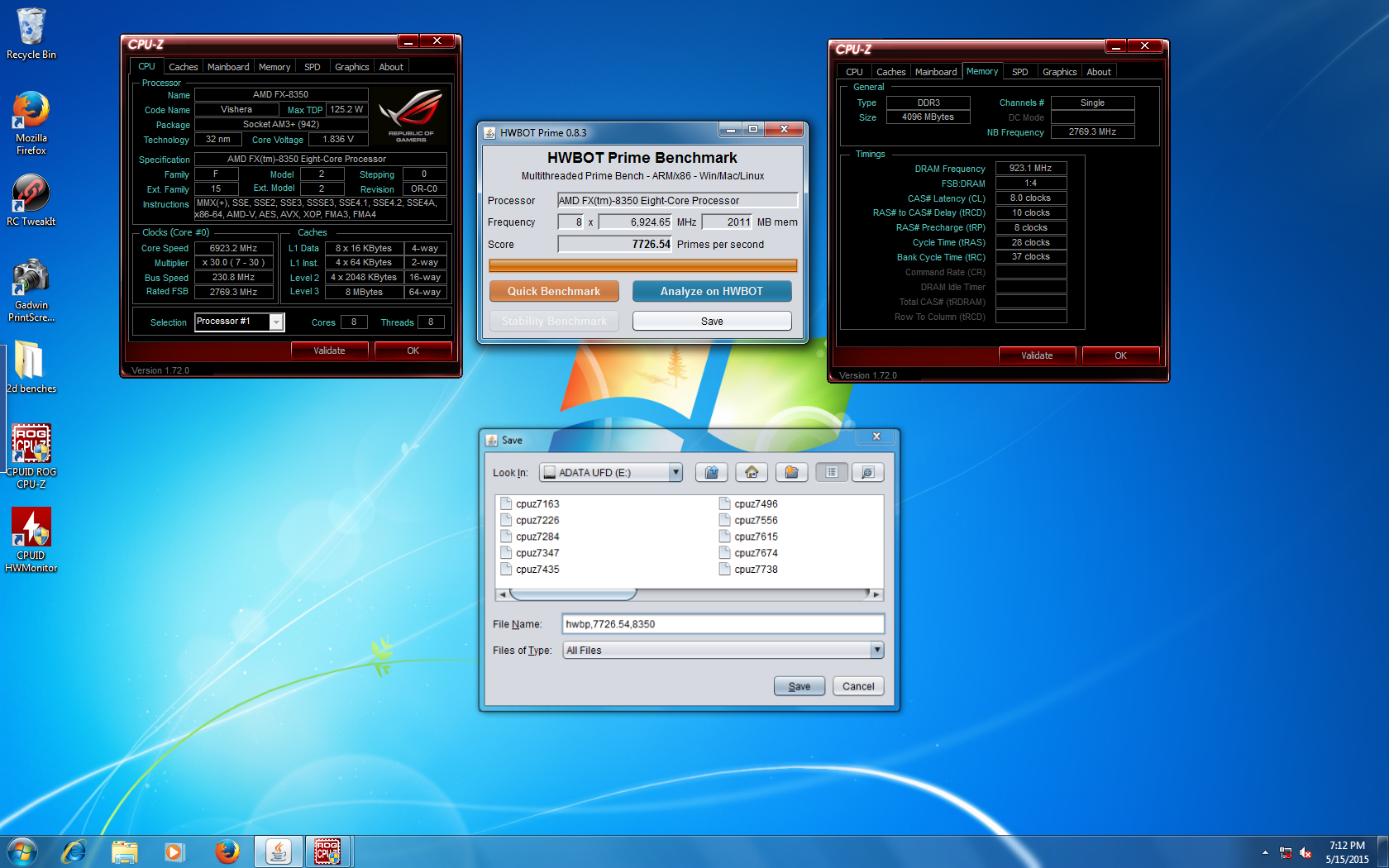This screenshot has height=868, width=1389.
Task: Open Memory tab in left CPU-Z window
Action: pyautogui.click(x=274, y=67)
